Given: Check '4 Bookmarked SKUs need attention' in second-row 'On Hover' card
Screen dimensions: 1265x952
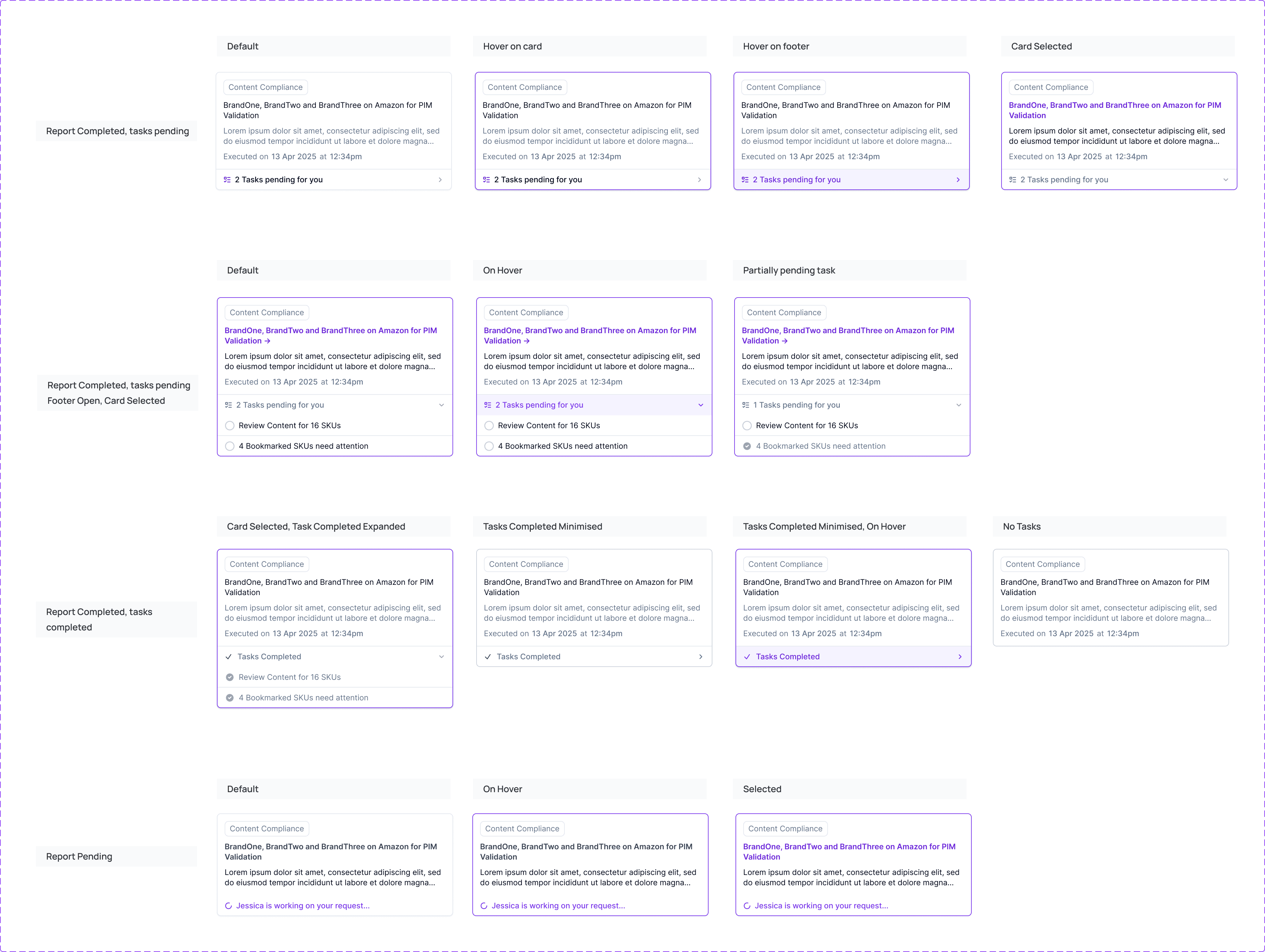Looking at the screenshot, I should [489, 446].
